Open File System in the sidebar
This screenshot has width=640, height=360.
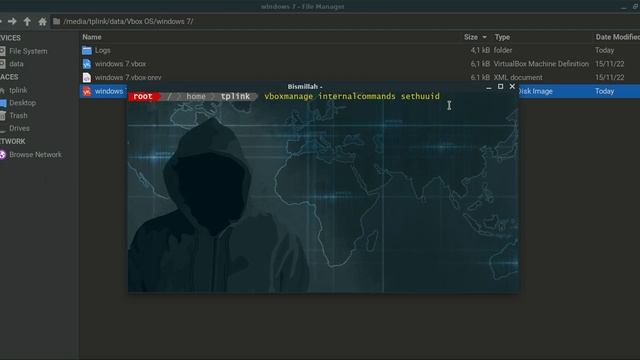click(x=28, y=51)
